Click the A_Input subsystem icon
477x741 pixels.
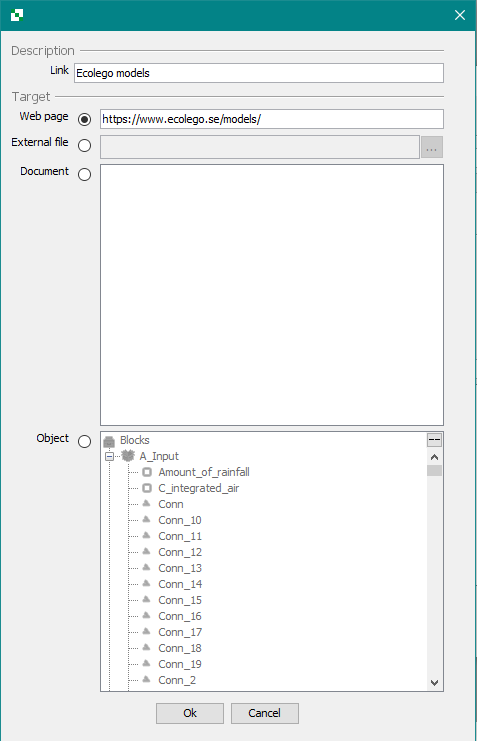tap(128, 456)
